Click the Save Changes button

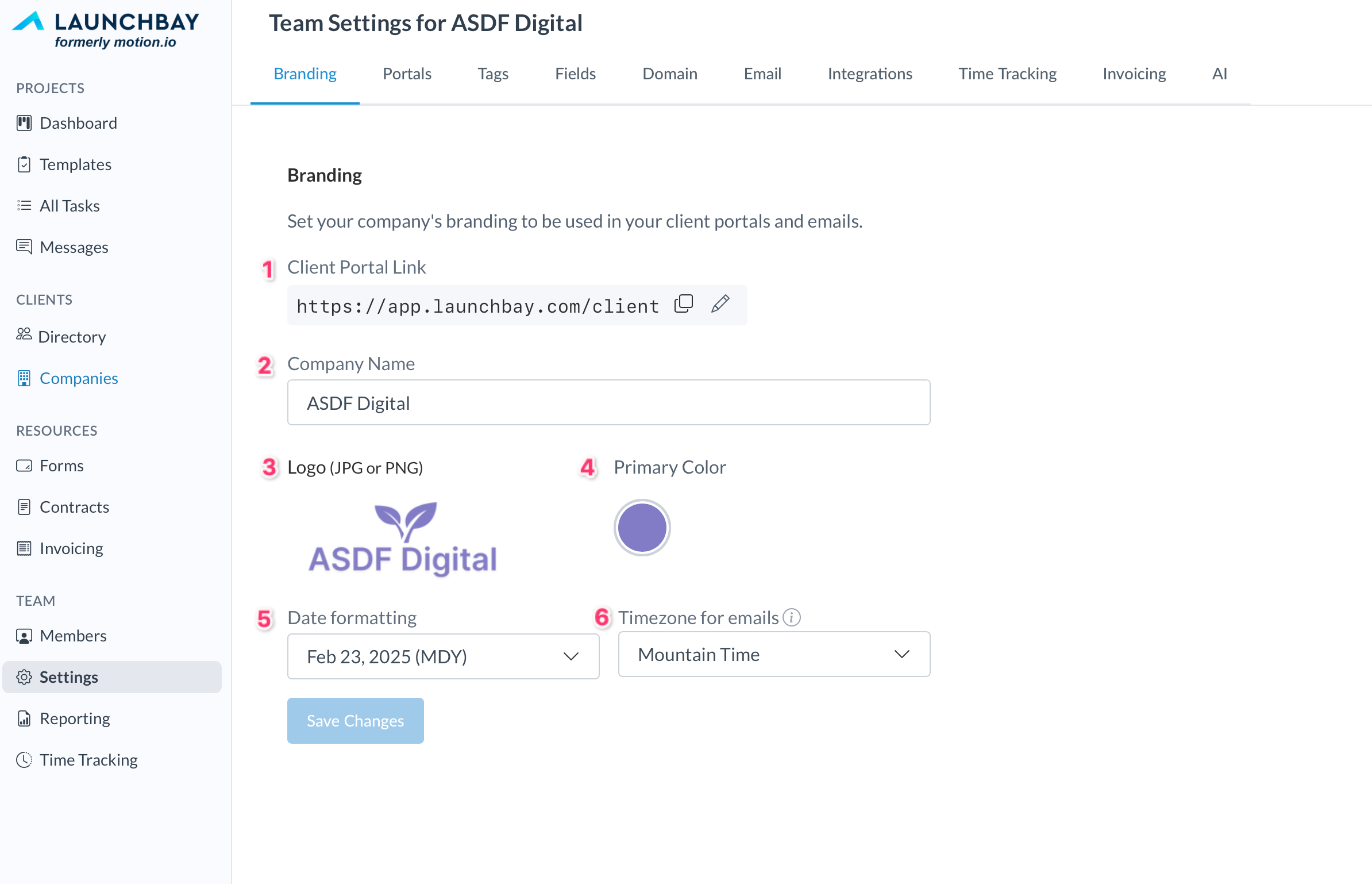point(355,721)
